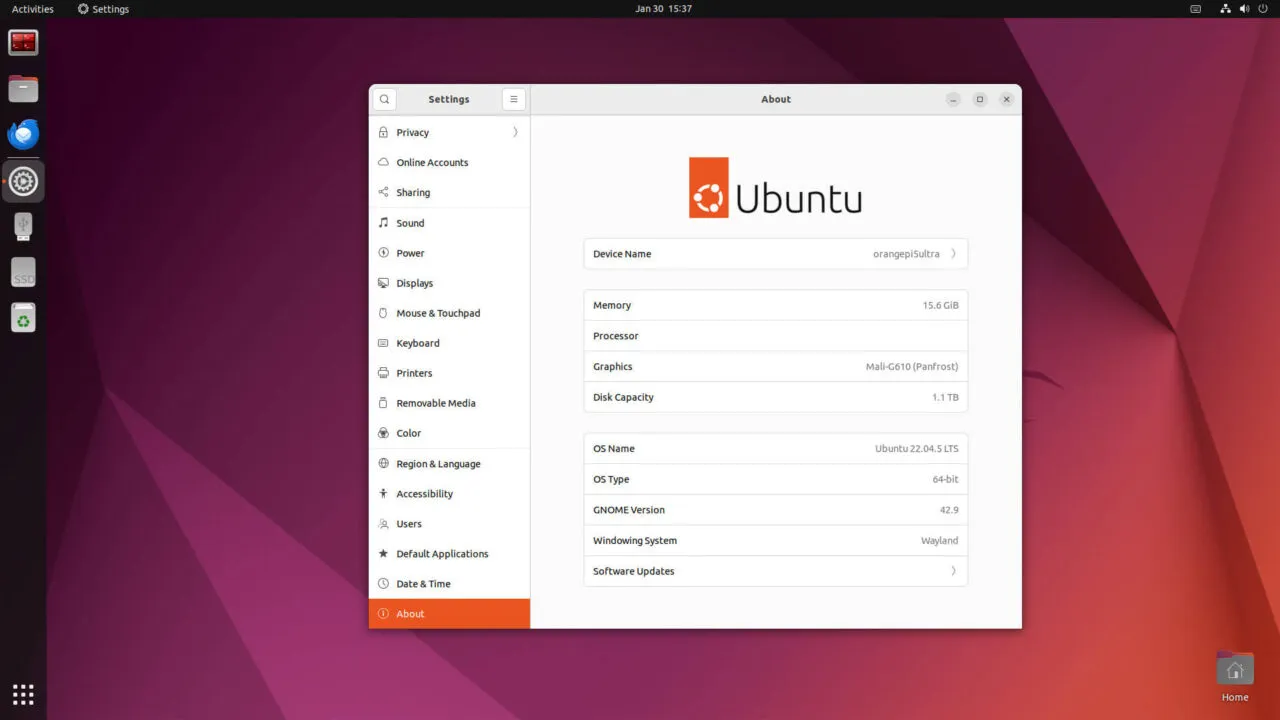Select the Accessibility settings entry

[x=424, y=494]
